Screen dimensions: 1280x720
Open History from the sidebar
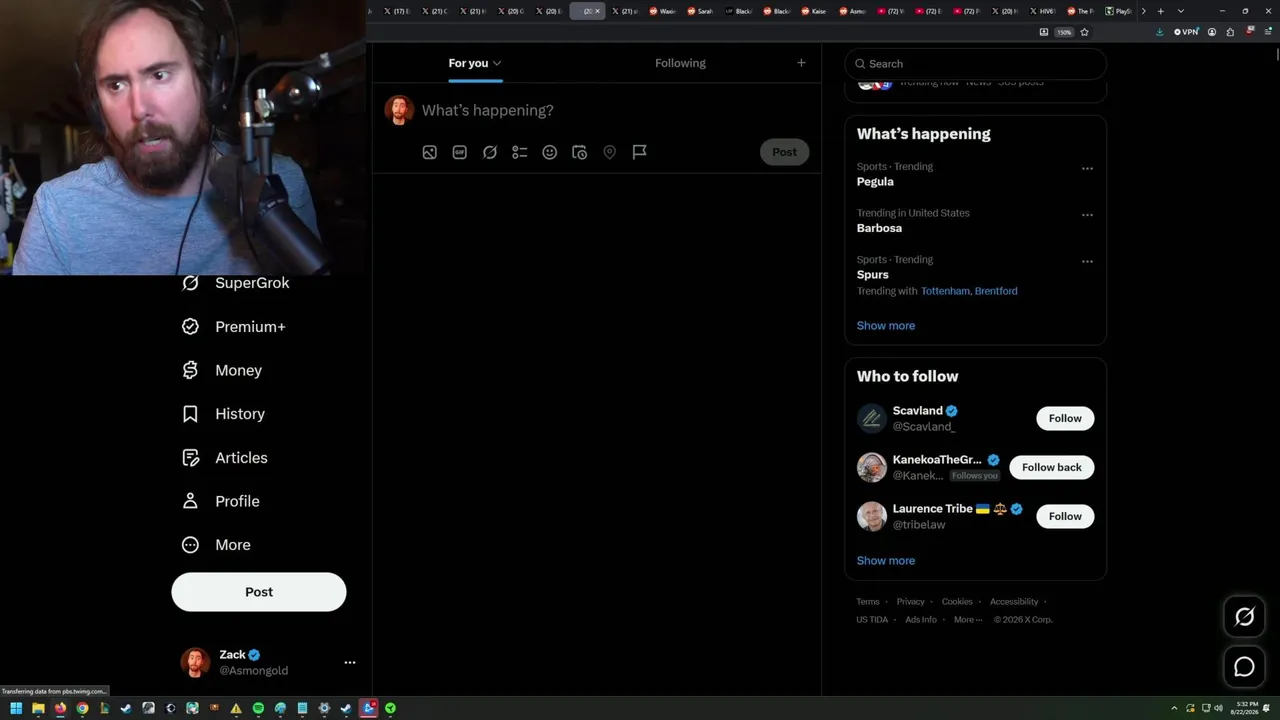[x=223, y=414]
